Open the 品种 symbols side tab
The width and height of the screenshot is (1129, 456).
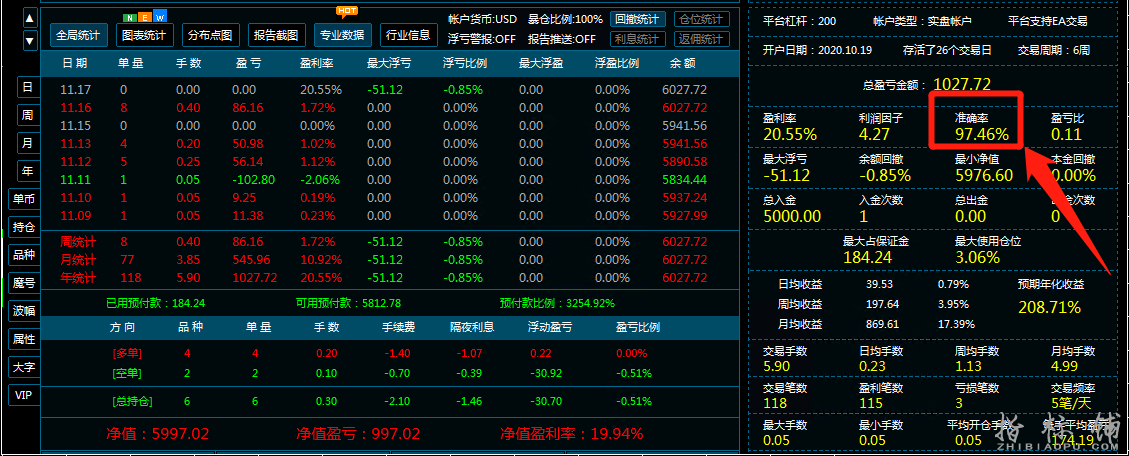(24, 255)
